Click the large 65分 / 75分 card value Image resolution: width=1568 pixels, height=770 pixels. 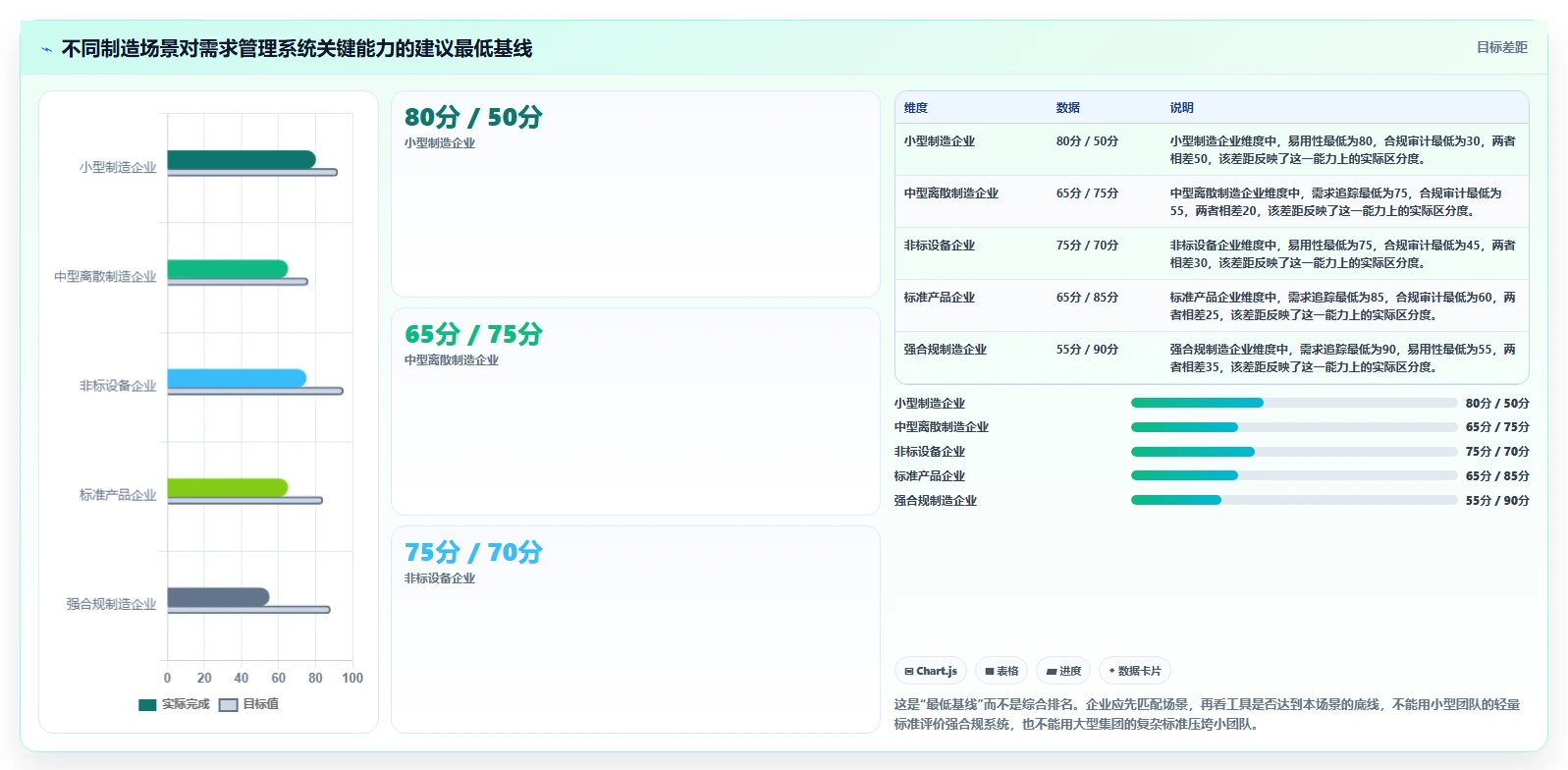pyautogui.click(x=473, y=334)
